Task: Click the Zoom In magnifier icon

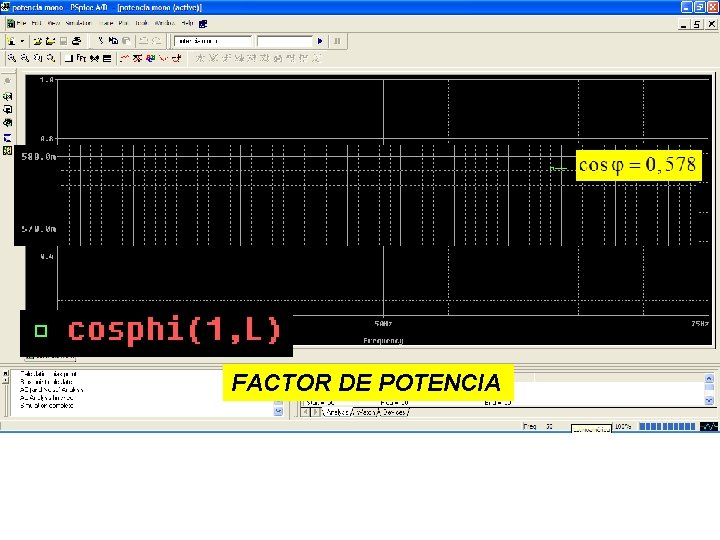Action: coord(12,58)
